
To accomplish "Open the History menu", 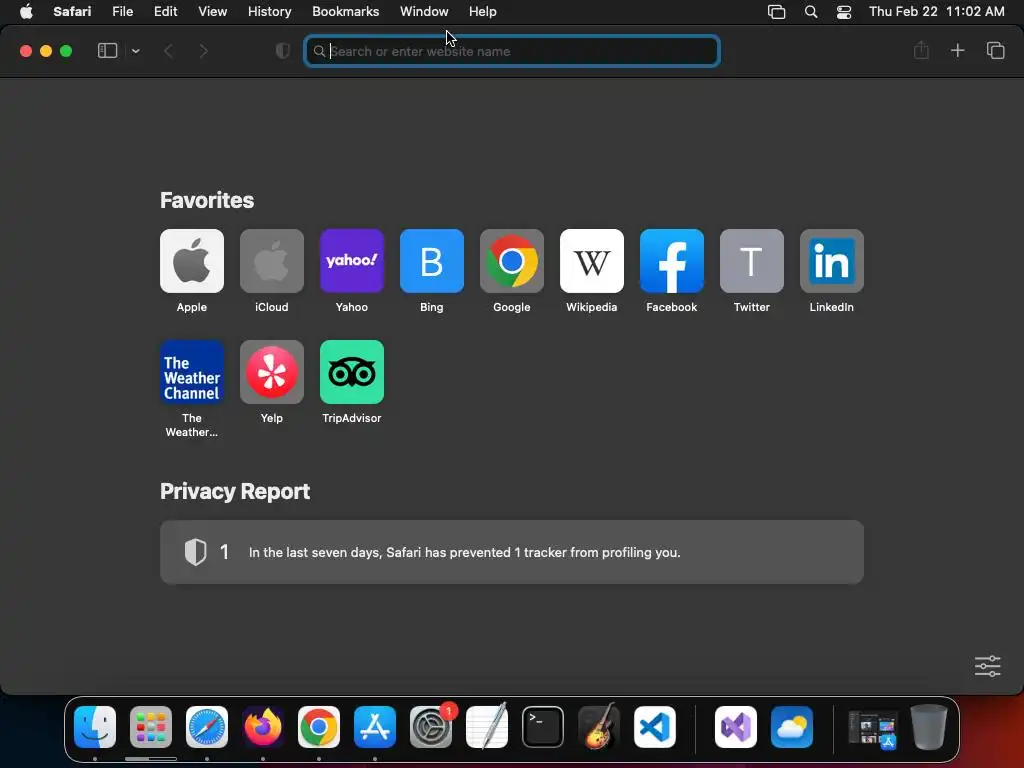I will pyautogui.click(x=269, y=12).
